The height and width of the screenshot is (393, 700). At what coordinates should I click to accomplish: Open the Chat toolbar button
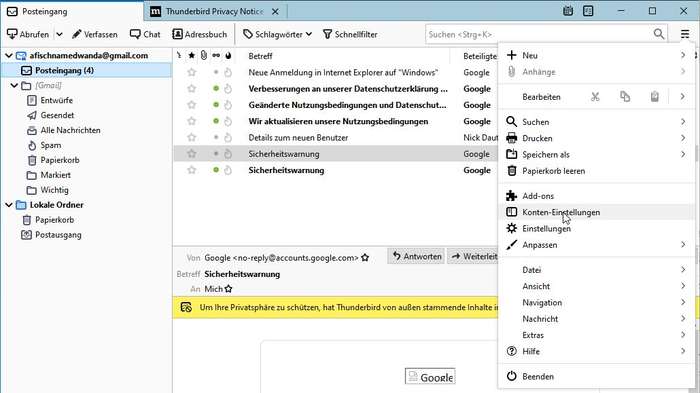click(x=145, y=34)
